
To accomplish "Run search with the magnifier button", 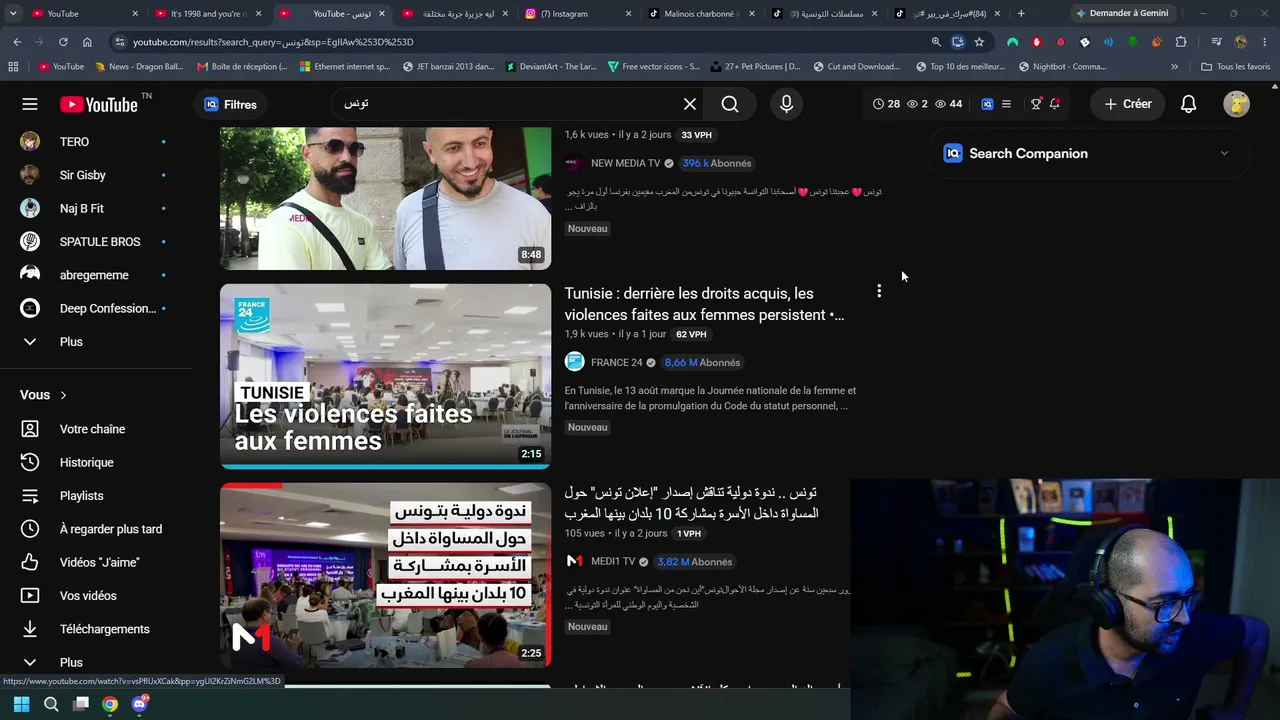I will pos(730,104).
